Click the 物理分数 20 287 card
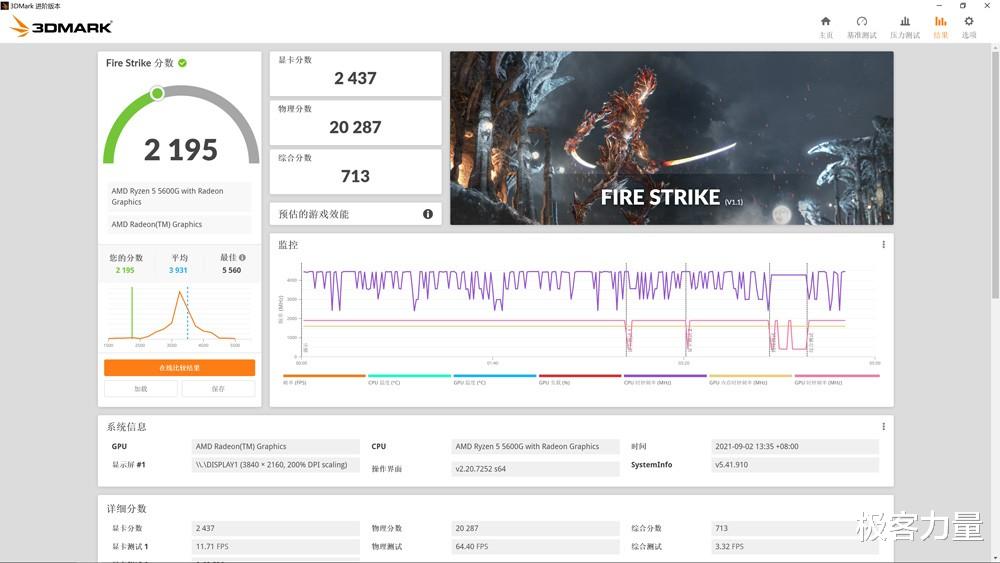This screenshot has width=1000, height=563. point(355,123)
